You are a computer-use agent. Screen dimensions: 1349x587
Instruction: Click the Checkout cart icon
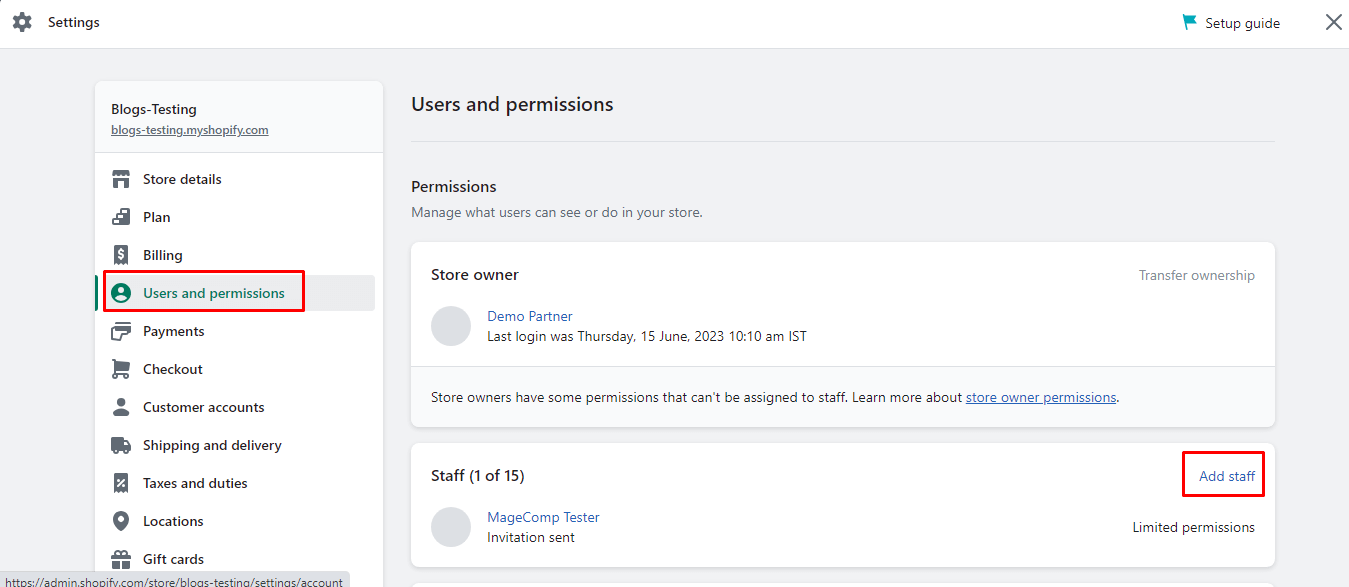[120, 368]
